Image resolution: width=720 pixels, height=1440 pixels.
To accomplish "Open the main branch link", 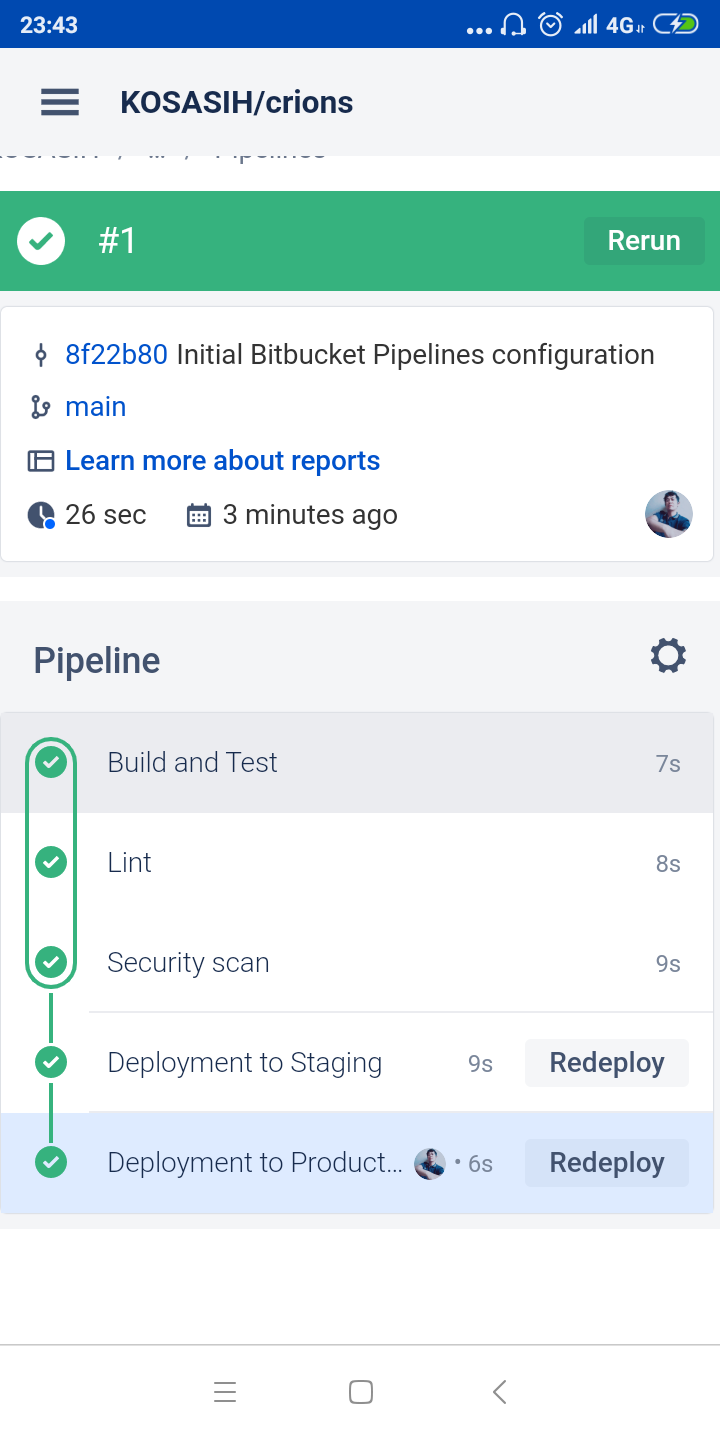I will coord(96,407).
